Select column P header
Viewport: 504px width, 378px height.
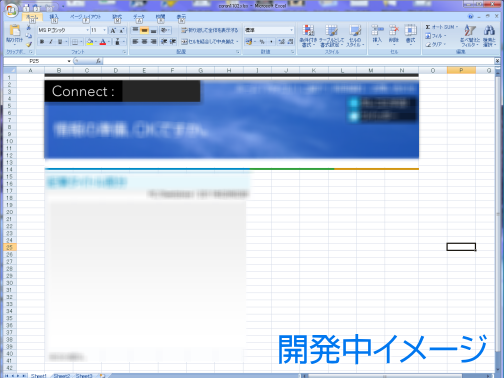click(461, 70)
